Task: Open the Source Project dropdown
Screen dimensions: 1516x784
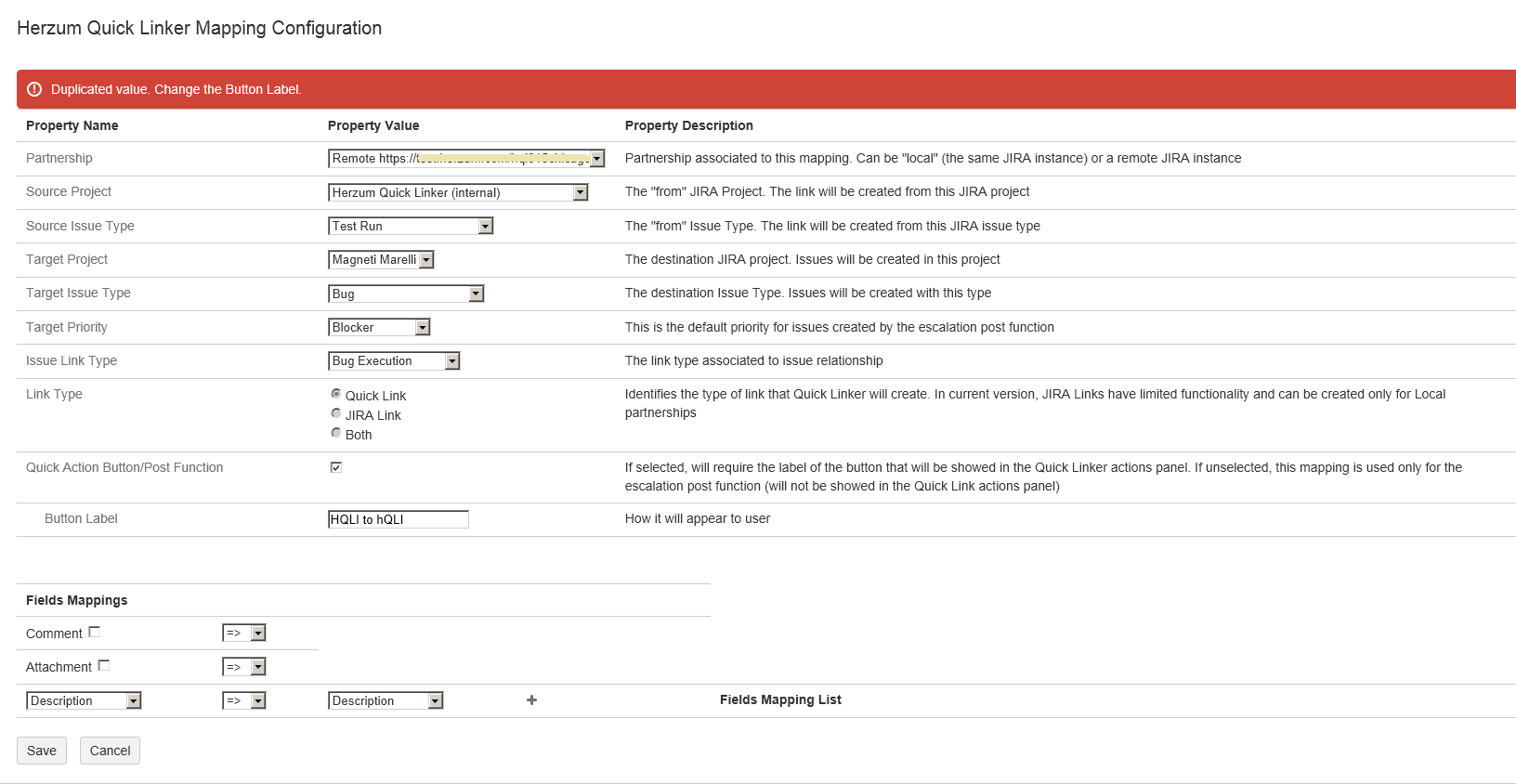Action: point(458,192)
